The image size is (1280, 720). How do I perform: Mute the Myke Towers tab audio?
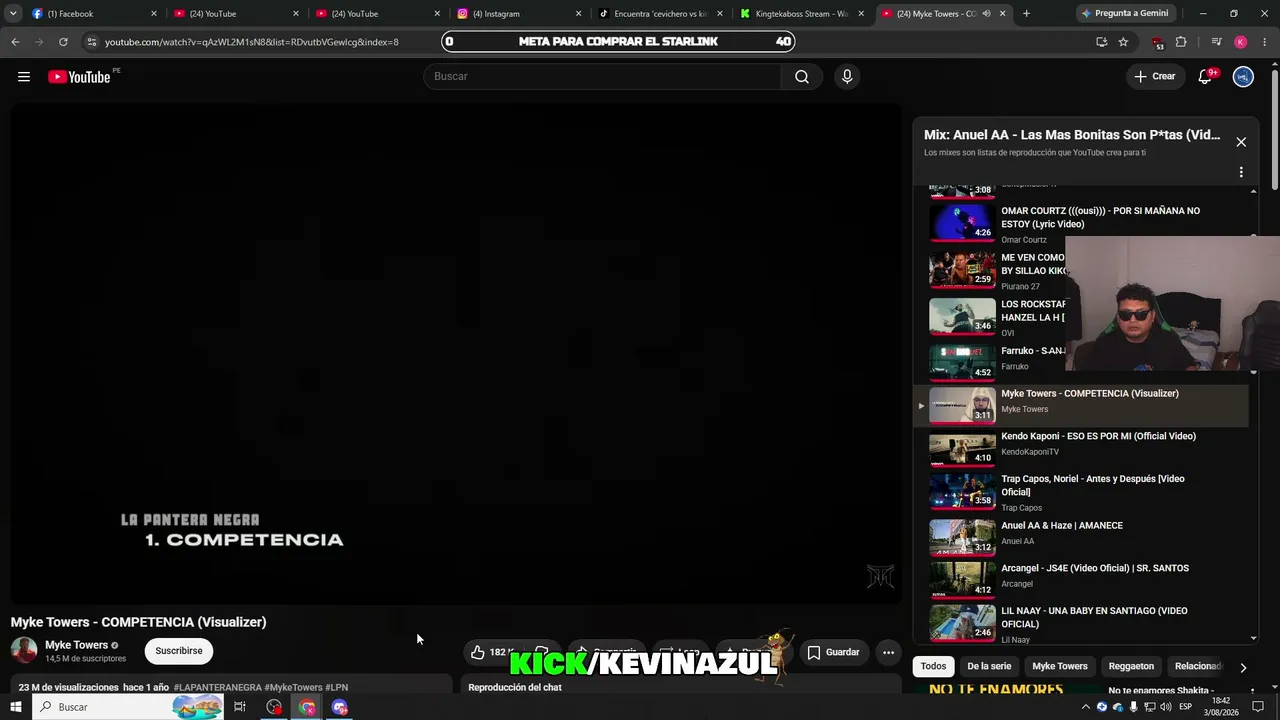[987, 14]
